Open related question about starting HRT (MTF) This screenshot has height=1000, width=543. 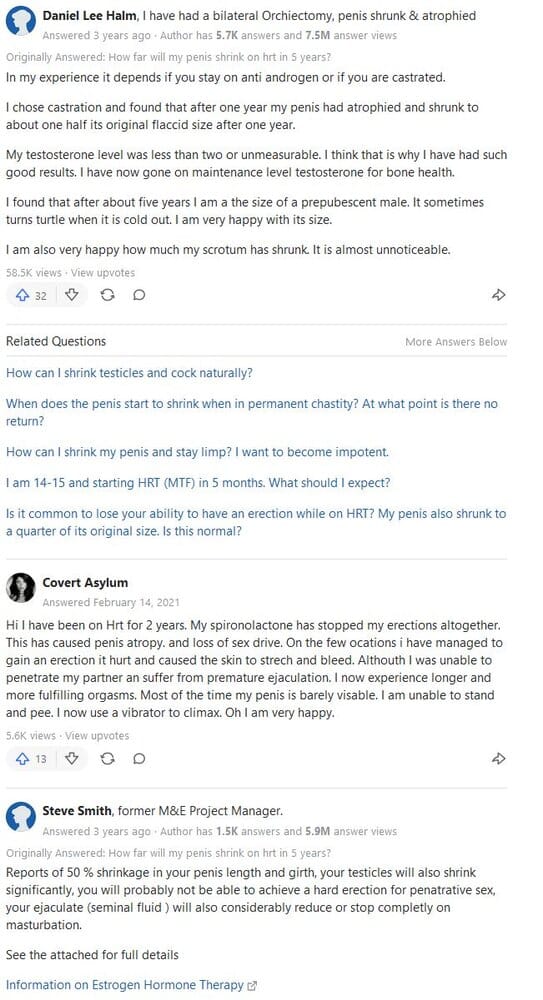pos(198,483)
